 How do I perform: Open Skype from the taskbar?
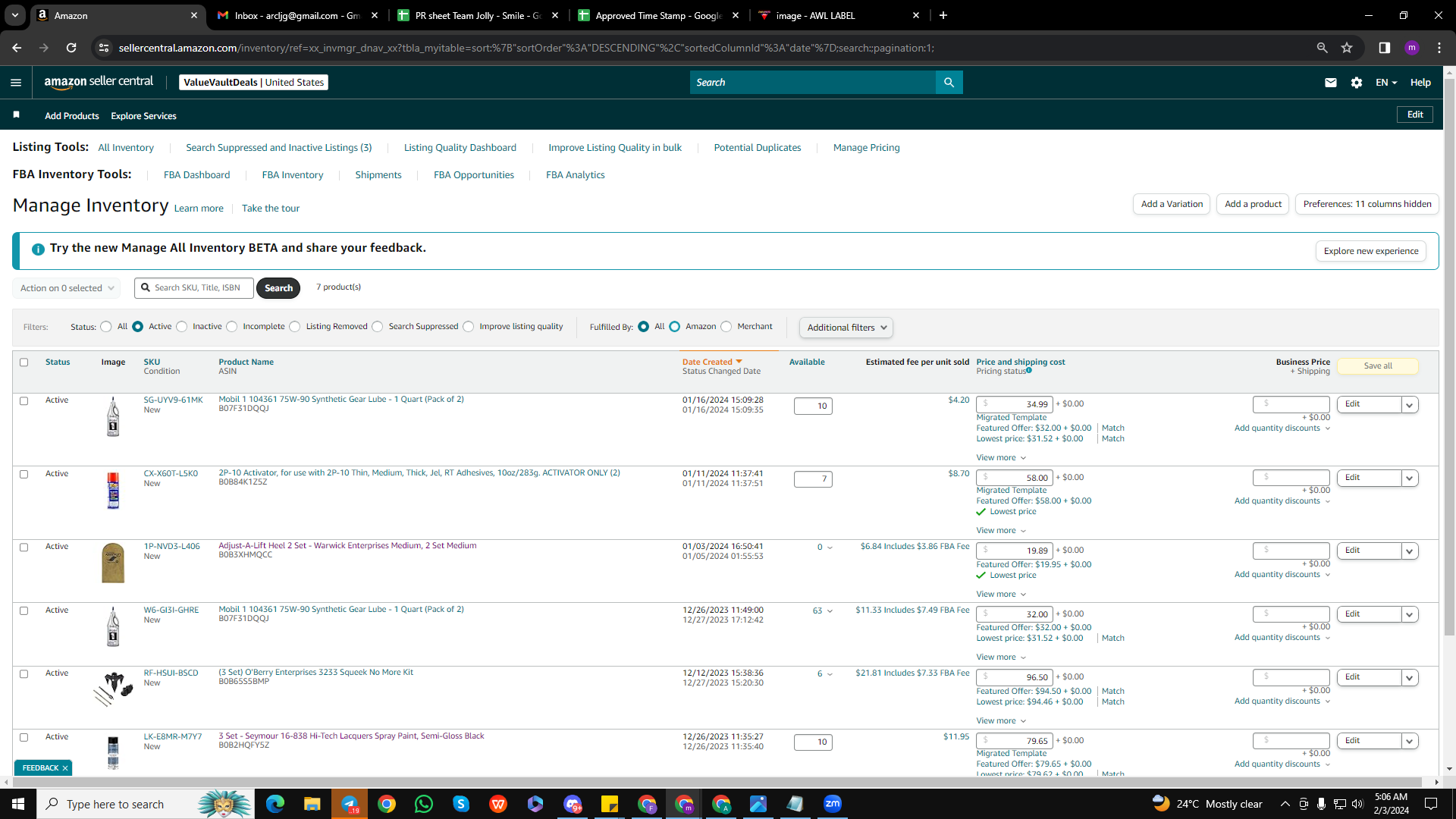point(461,804)
